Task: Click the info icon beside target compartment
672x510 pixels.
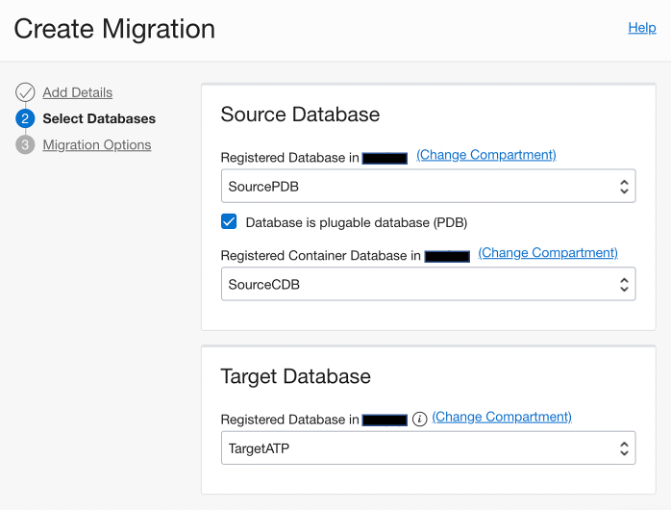Action: coord(420,419)
